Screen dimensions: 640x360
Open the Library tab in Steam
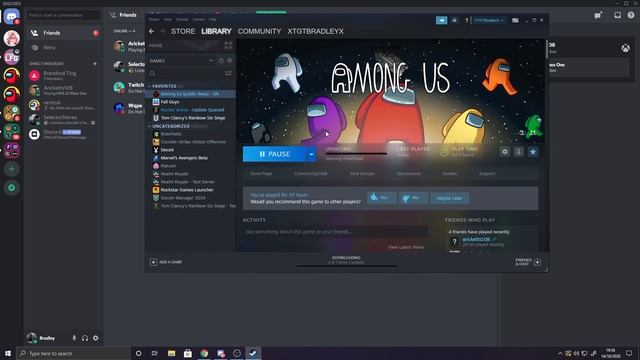(216, 31)
